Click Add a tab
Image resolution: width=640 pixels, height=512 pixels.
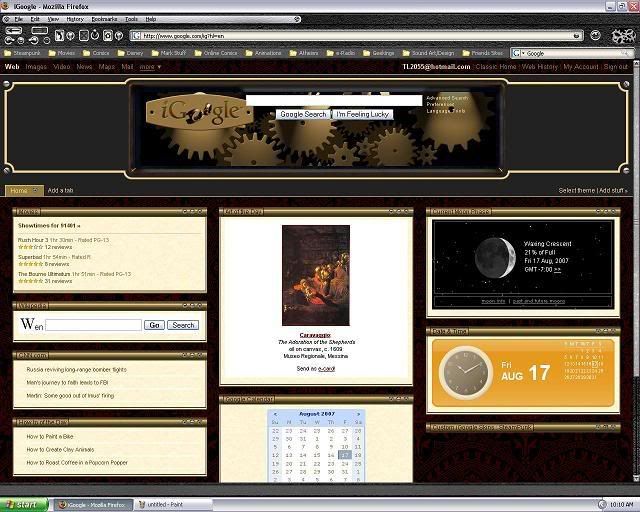(x=60, y=190)
